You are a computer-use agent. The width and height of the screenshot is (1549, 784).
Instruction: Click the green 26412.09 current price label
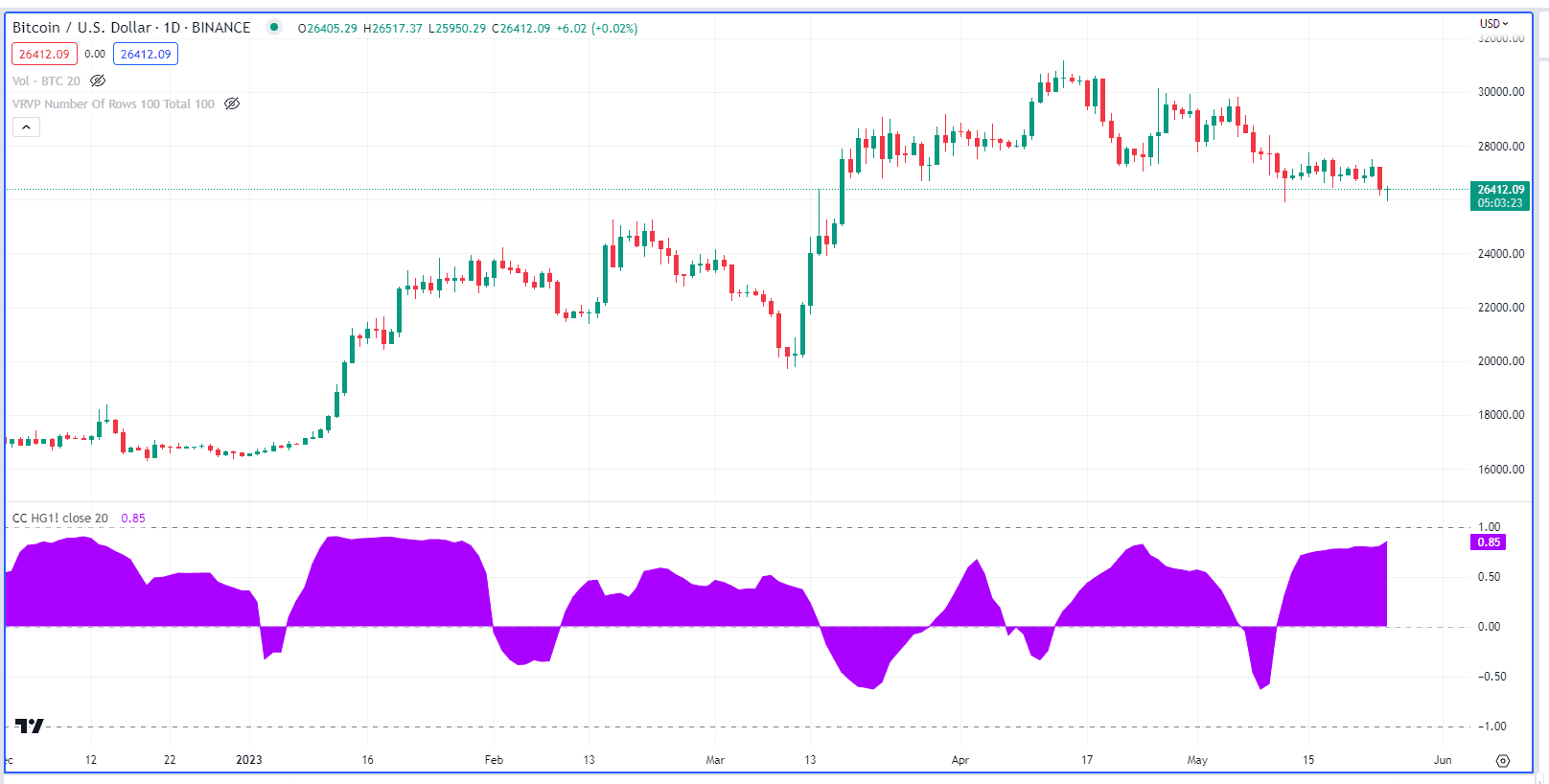[x=1500, y=196]
